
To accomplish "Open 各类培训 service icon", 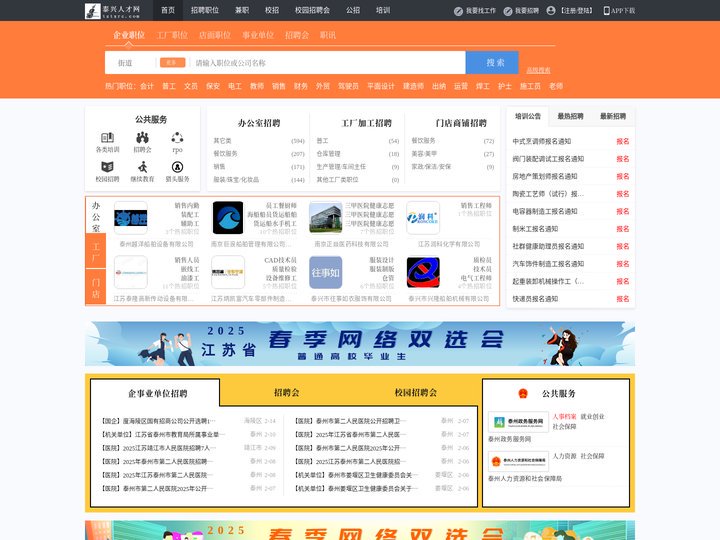I will (107, 137).
